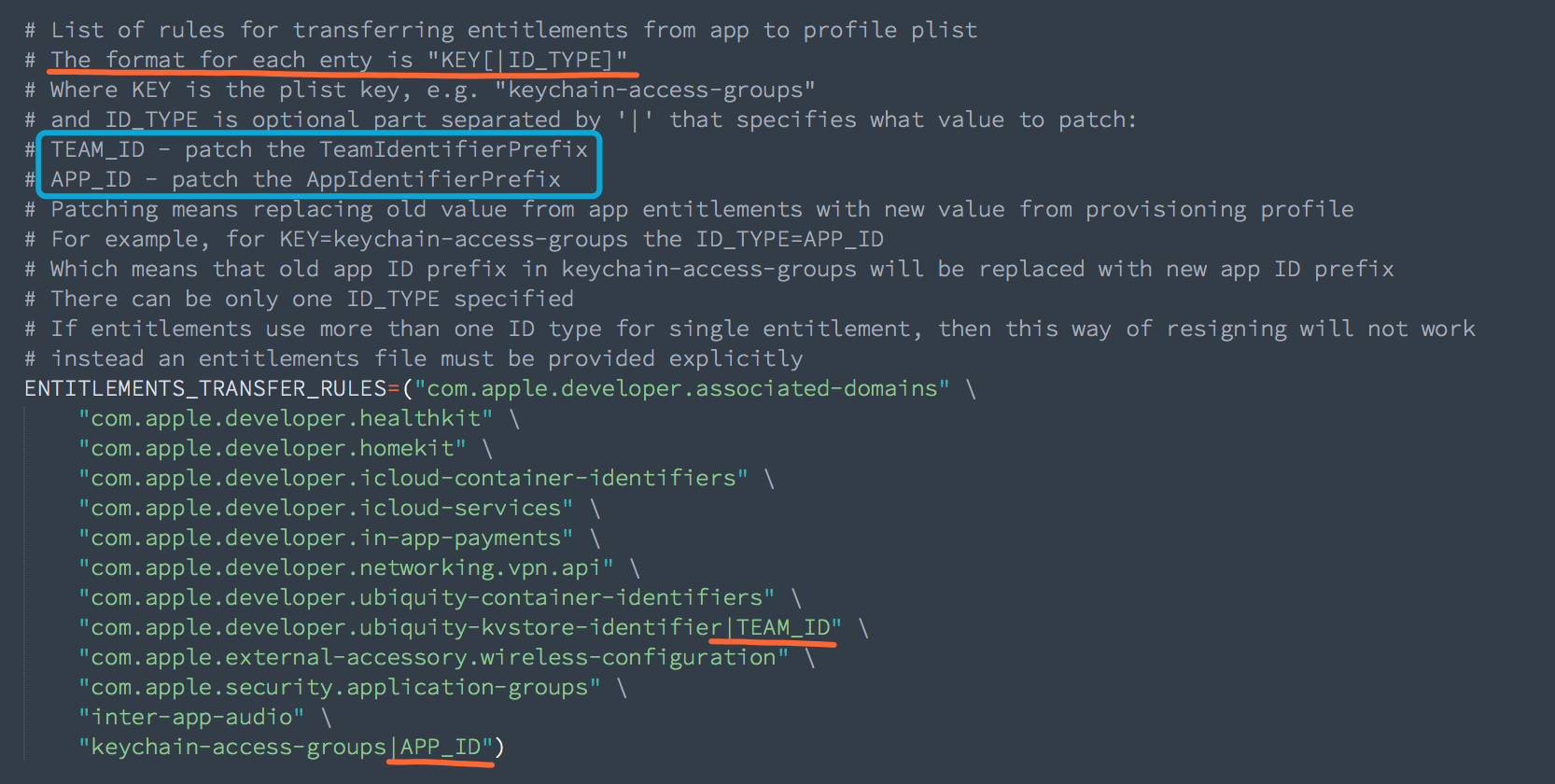Viewport: 1555px width, 784px height.
Task: Click the "keychain-access-groups" text on the last line
Action: point(238,747)
